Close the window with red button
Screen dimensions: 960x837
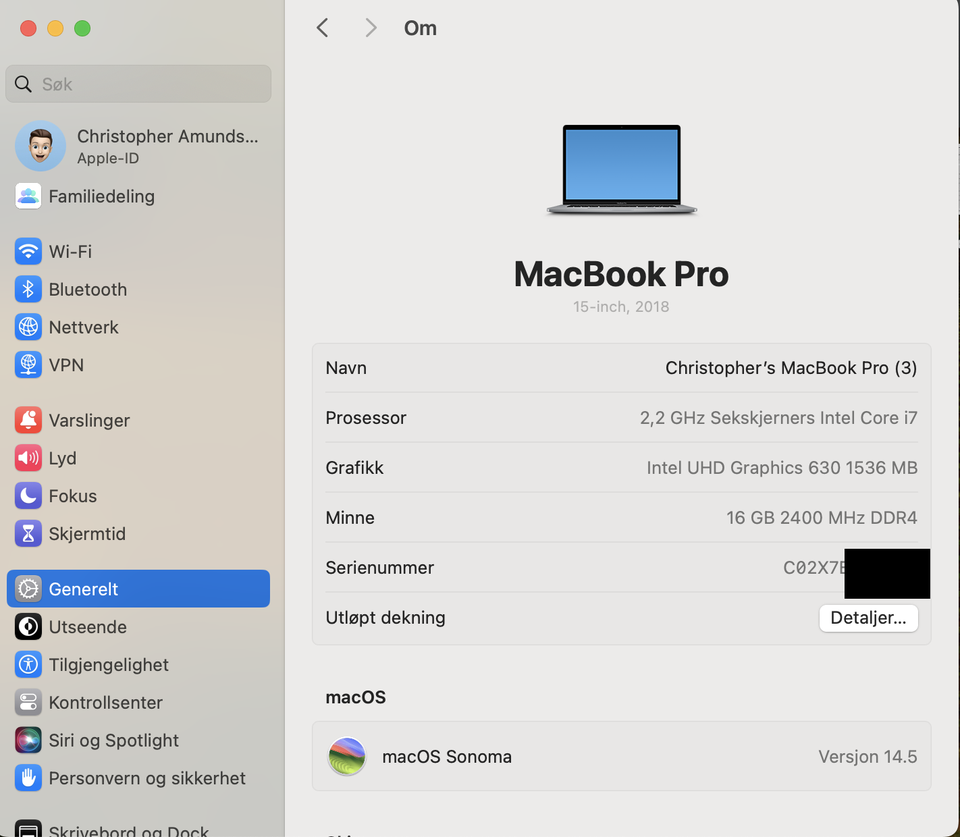28,28
